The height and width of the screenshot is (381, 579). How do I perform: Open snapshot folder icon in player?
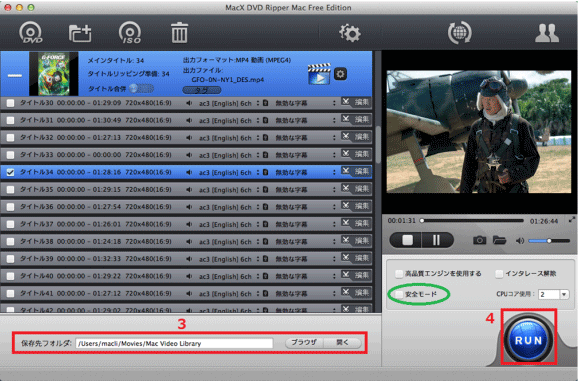[x=499, y=240]
